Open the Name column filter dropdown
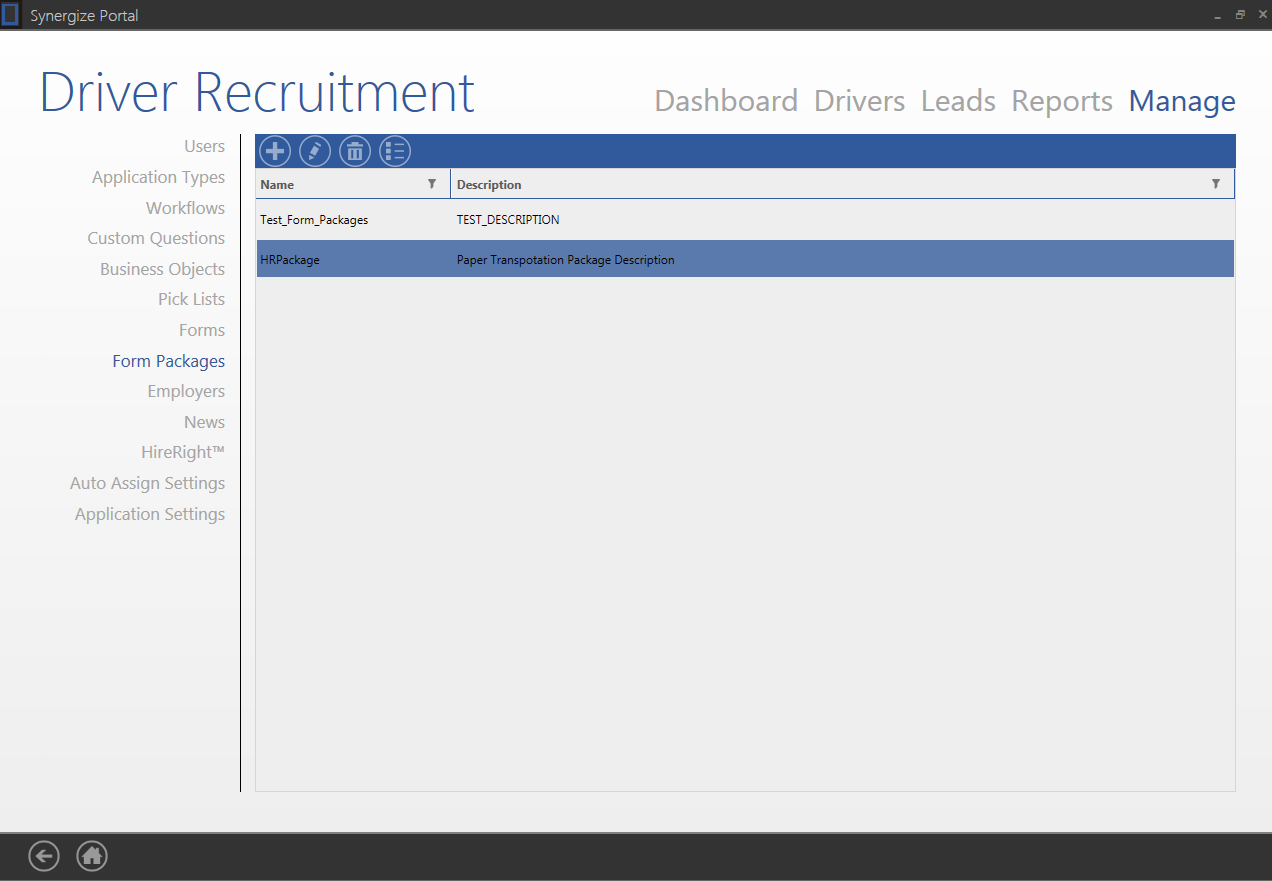 (432, 184)
